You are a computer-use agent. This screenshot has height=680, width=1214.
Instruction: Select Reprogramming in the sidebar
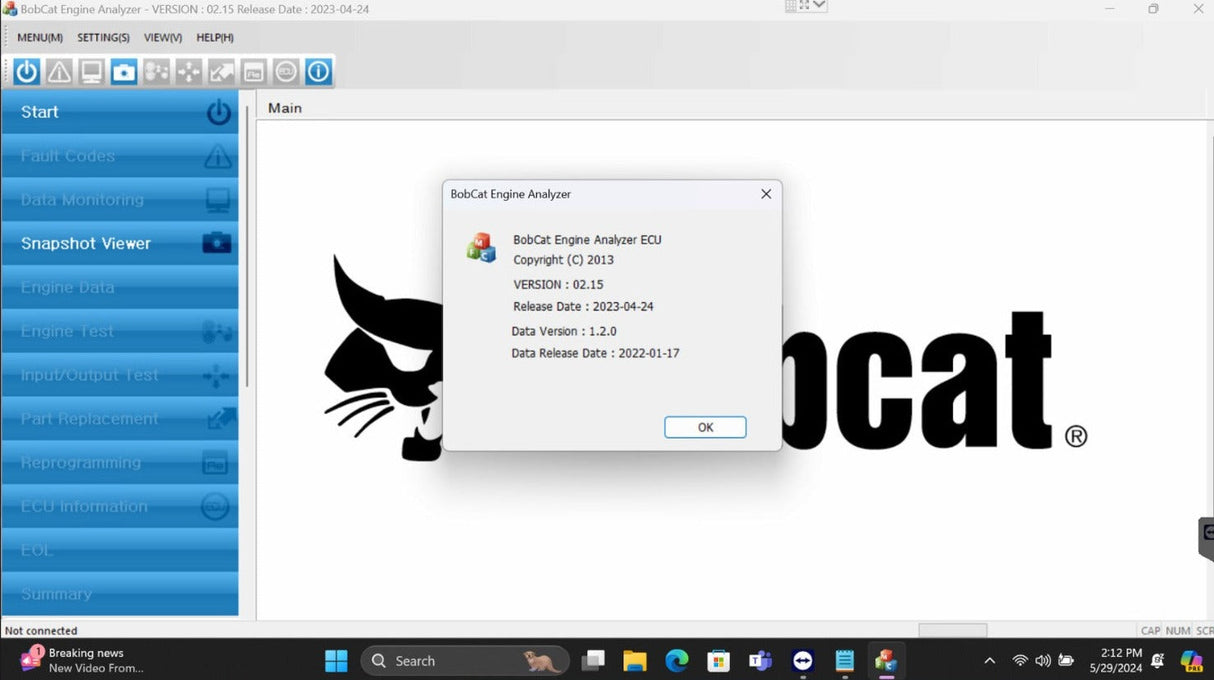[x=120, y=463]
